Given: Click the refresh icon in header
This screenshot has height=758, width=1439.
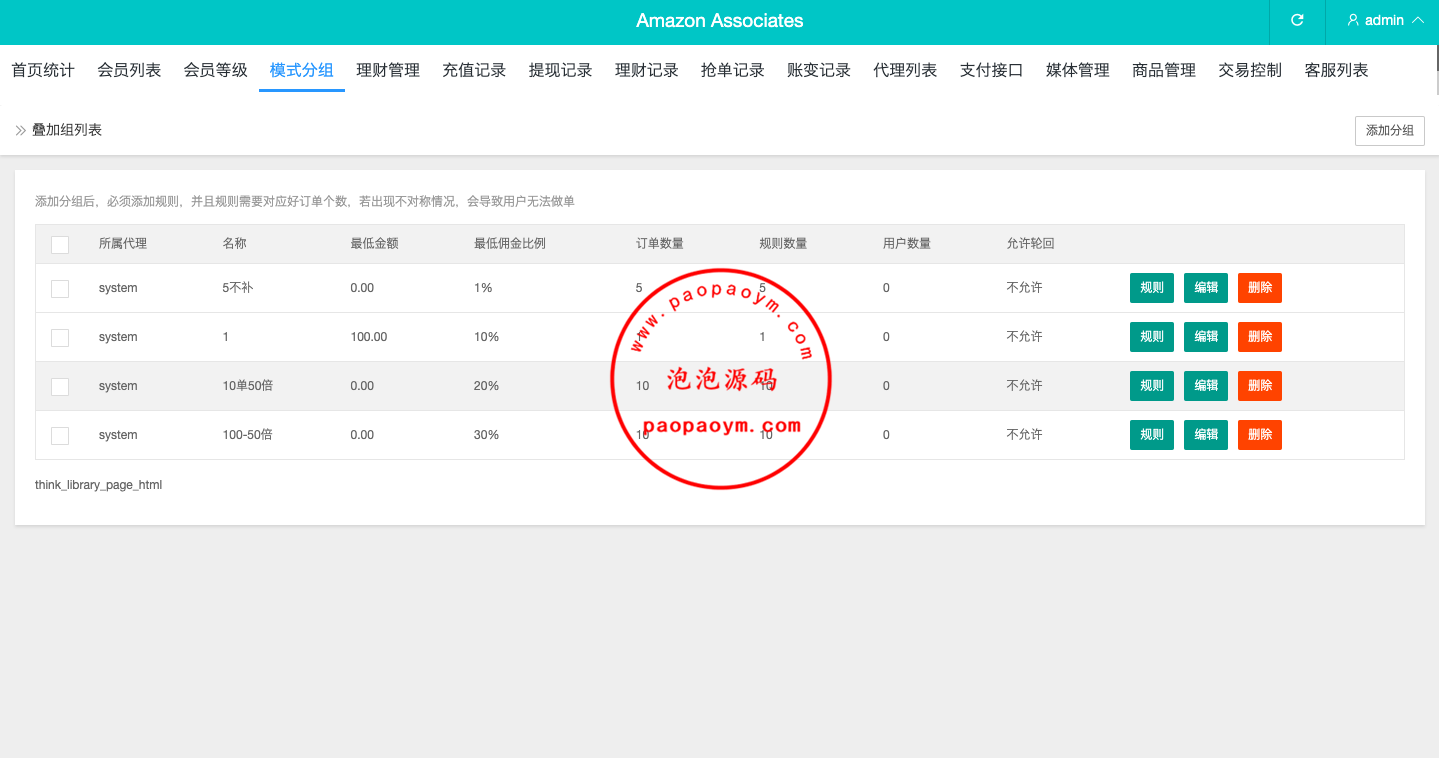Looking at the screenshot, I should pyautogui.click(x=1297, y=20).
